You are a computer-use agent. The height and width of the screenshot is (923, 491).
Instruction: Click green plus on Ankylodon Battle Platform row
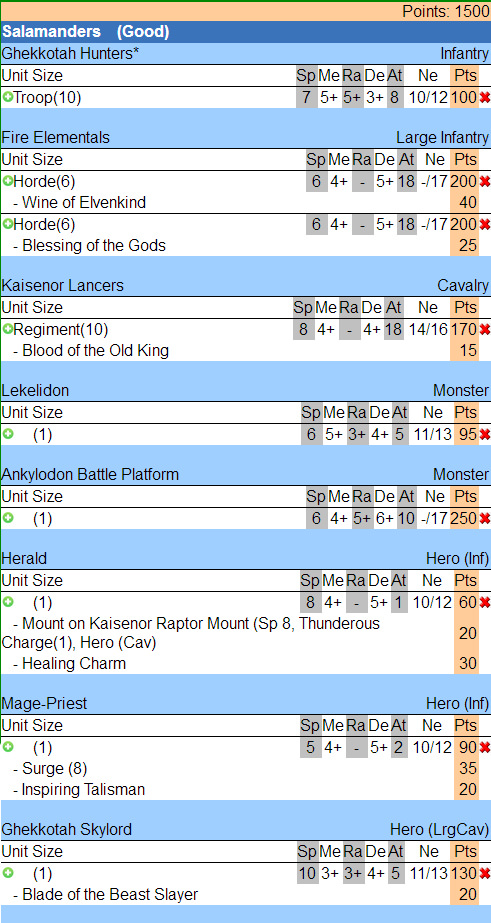click(7, 518)
